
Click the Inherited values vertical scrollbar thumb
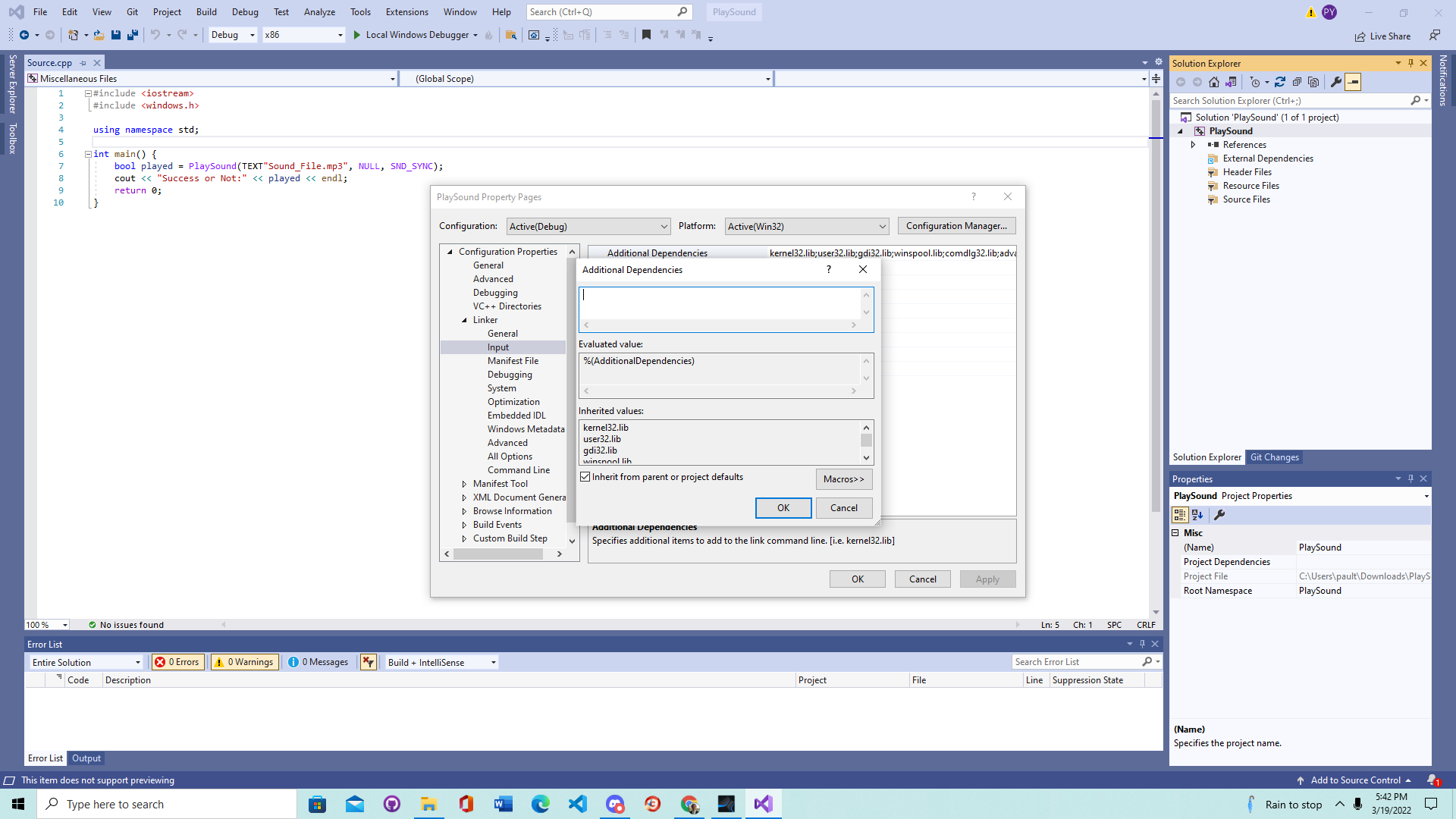pyautogui.click(x=866, y=441)
